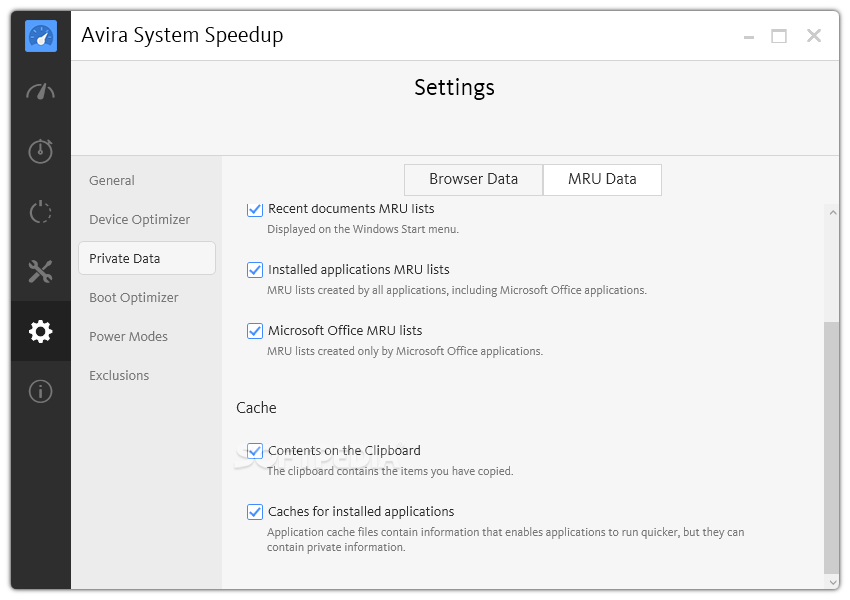The image size is (850, 600).
Task: Open Power Modes settings
Action: pos(128,337)
